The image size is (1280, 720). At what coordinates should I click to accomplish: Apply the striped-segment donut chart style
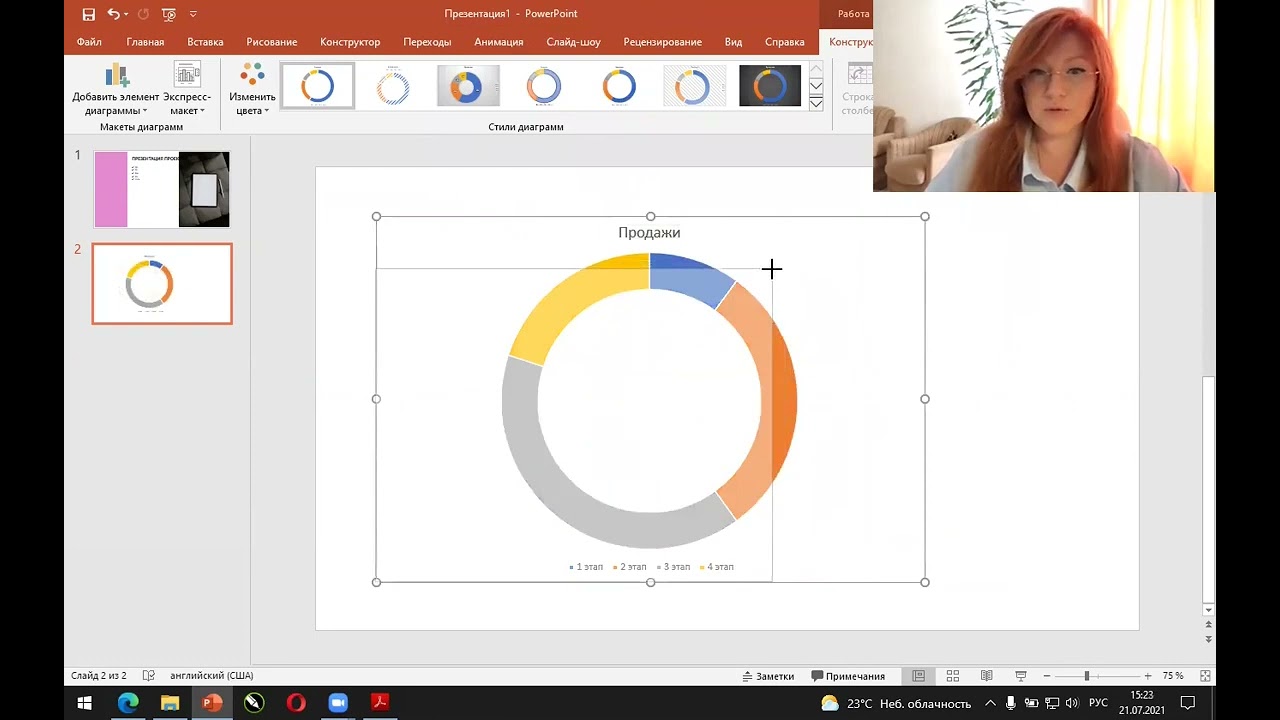point(393,86)
